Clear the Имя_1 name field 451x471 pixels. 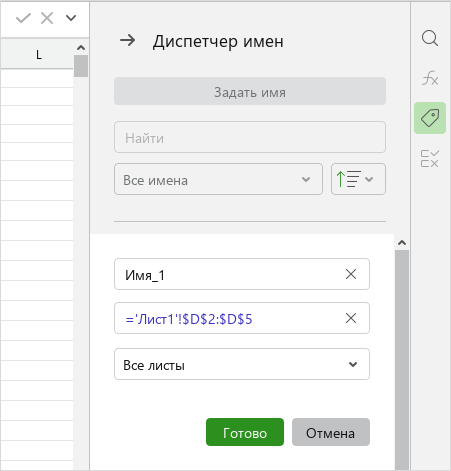(351, 274)
